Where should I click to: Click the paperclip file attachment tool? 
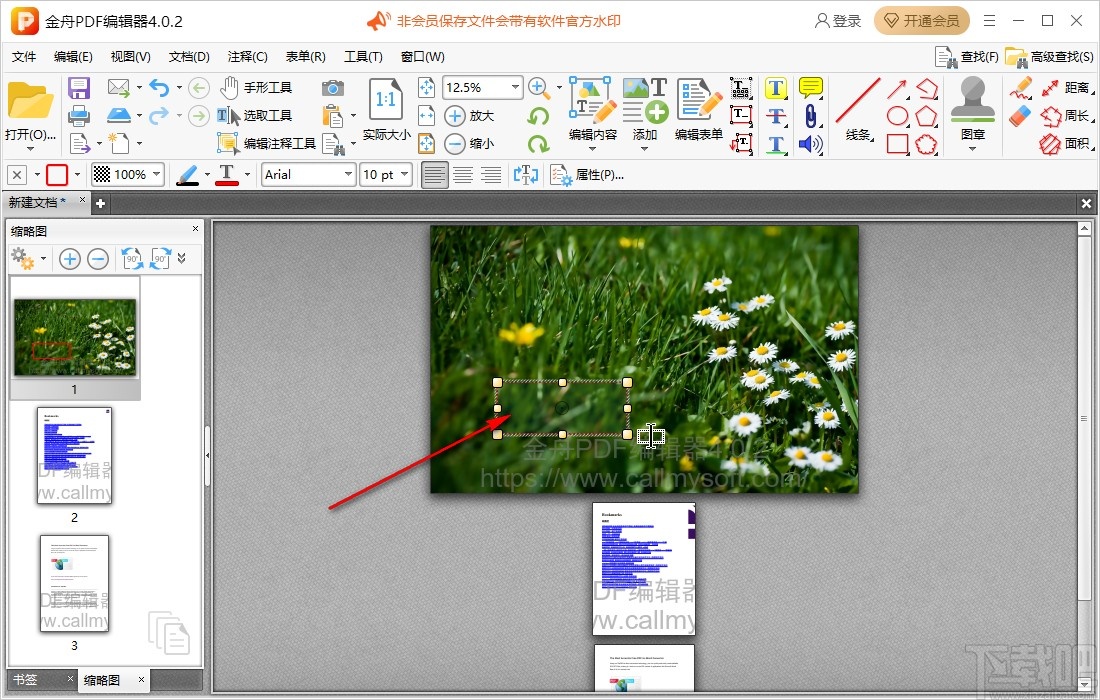[811, 116]
